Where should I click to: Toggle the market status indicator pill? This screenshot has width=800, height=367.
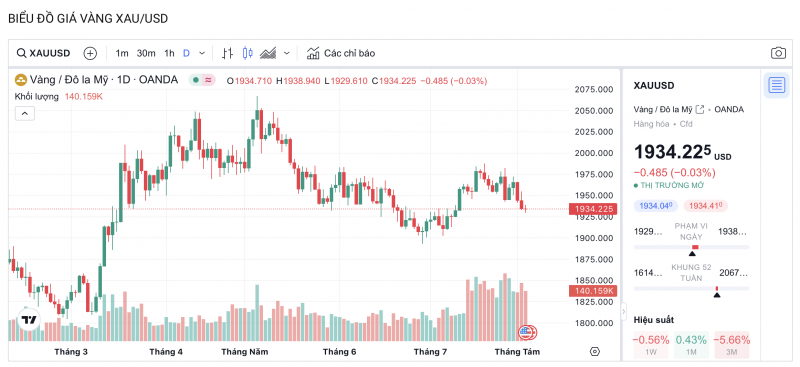[x=202, y=80]
